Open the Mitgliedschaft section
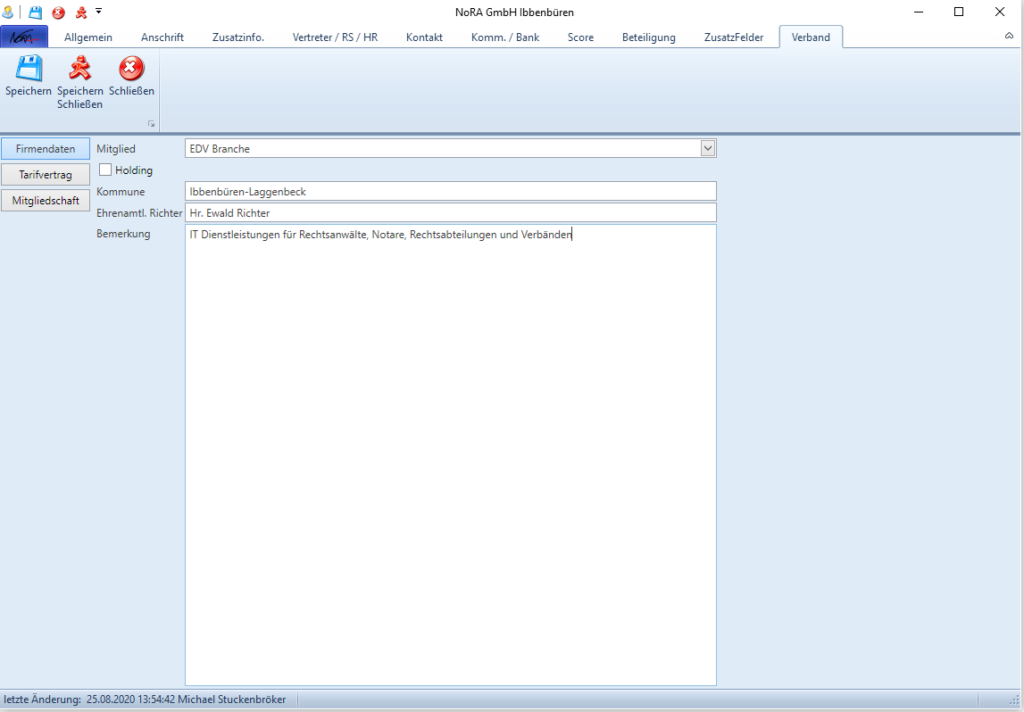The height and width of the screenshot is (712, 1024). [45, 201]
